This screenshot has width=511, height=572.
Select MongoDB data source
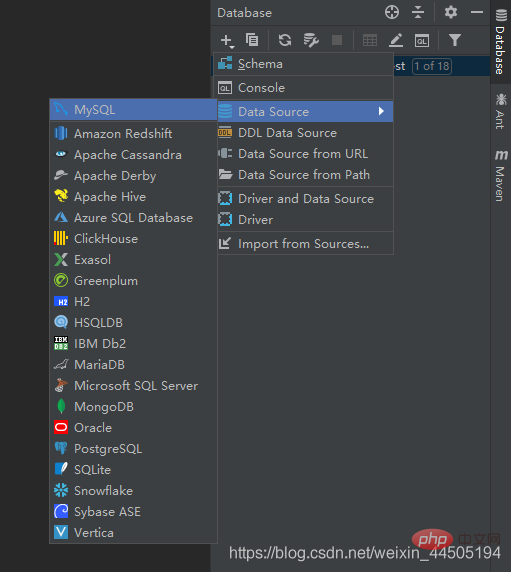coord(133,407)
